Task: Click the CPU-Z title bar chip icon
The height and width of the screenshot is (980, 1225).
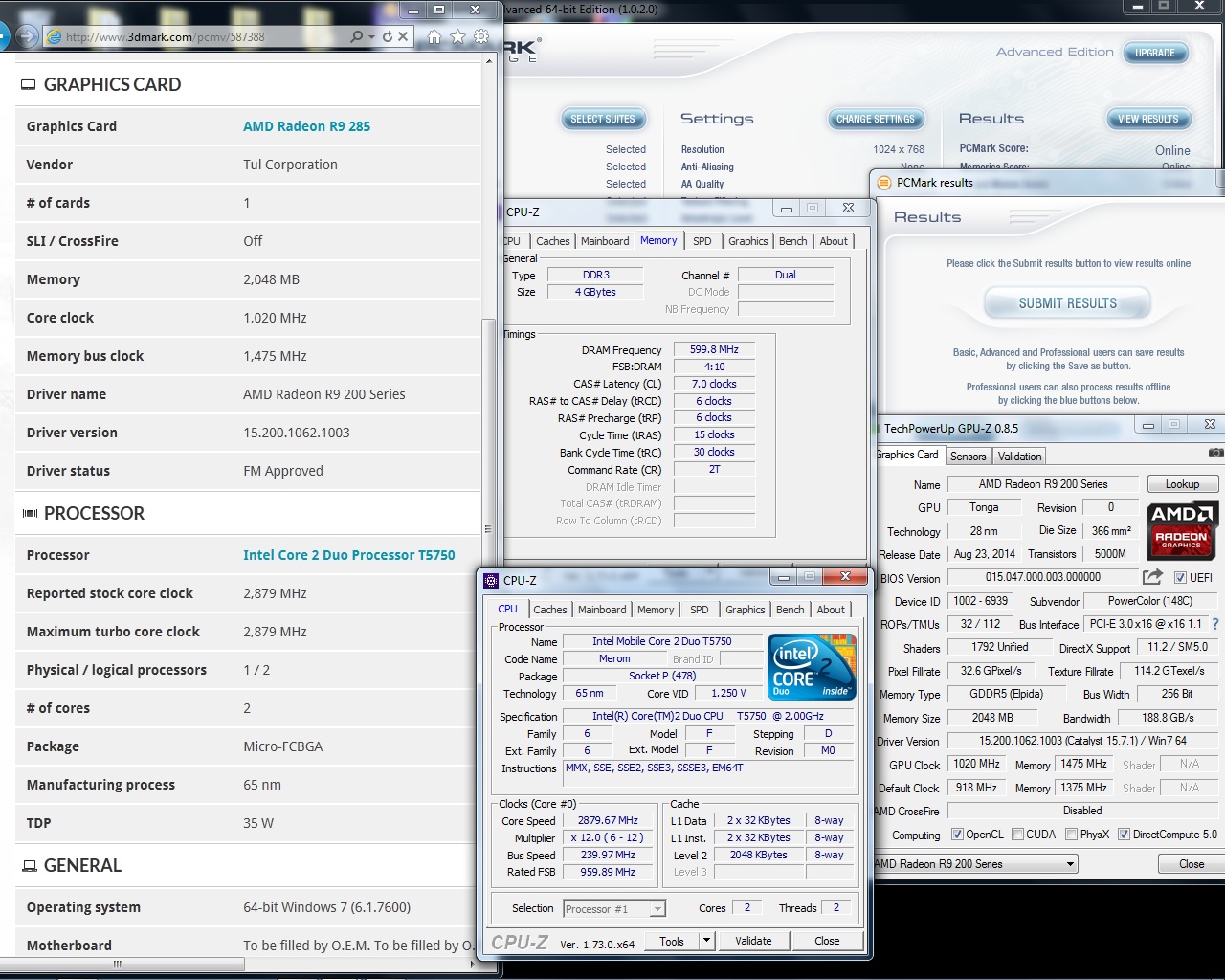Action: point(491,580)
